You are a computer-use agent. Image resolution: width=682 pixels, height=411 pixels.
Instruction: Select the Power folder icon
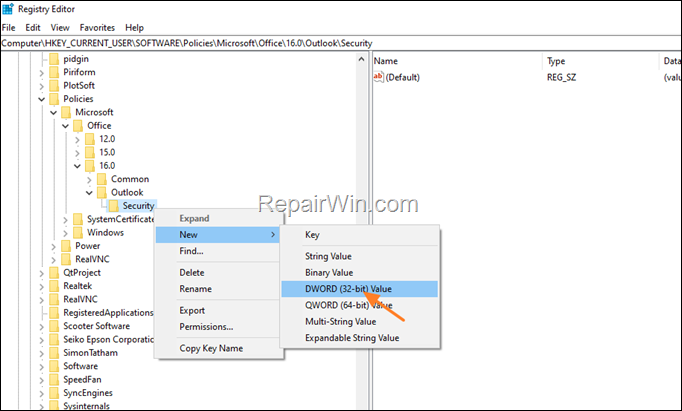tap(66, 246)
